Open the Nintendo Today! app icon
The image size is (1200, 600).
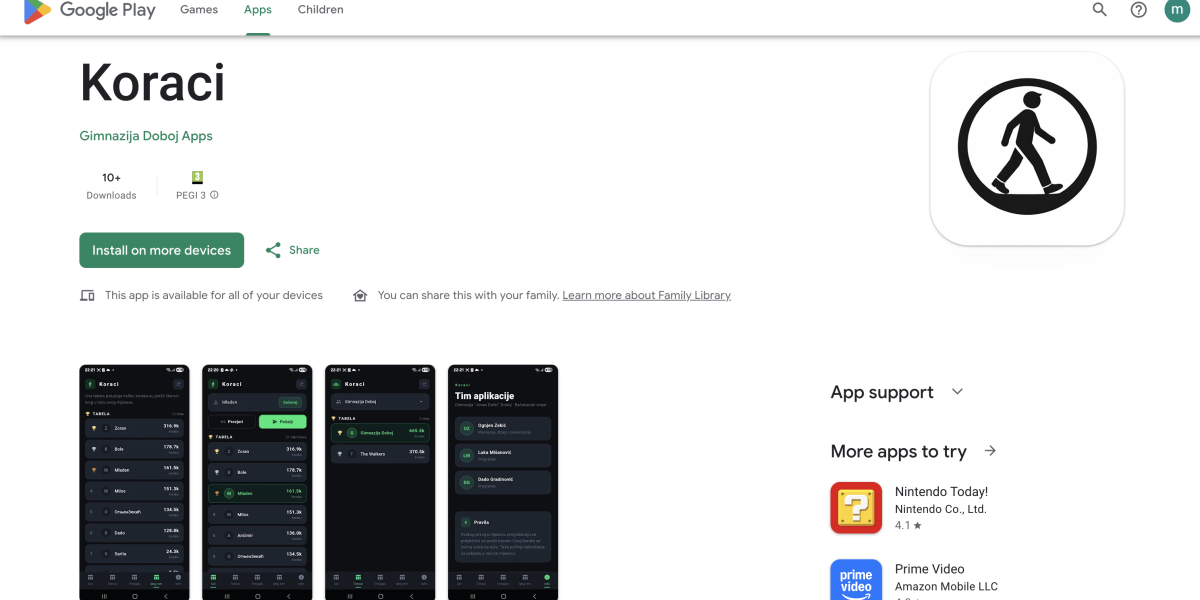tap(856, 508)
